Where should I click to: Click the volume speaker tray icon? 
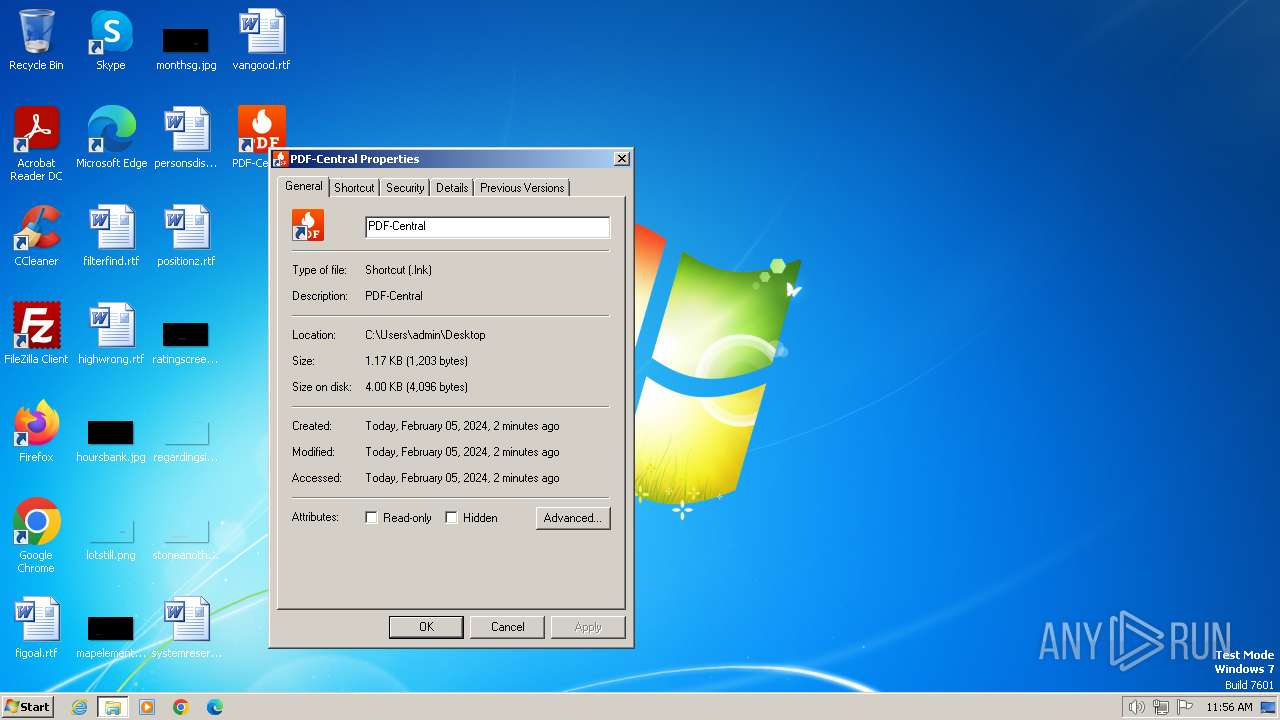[x=1136, y=707]
